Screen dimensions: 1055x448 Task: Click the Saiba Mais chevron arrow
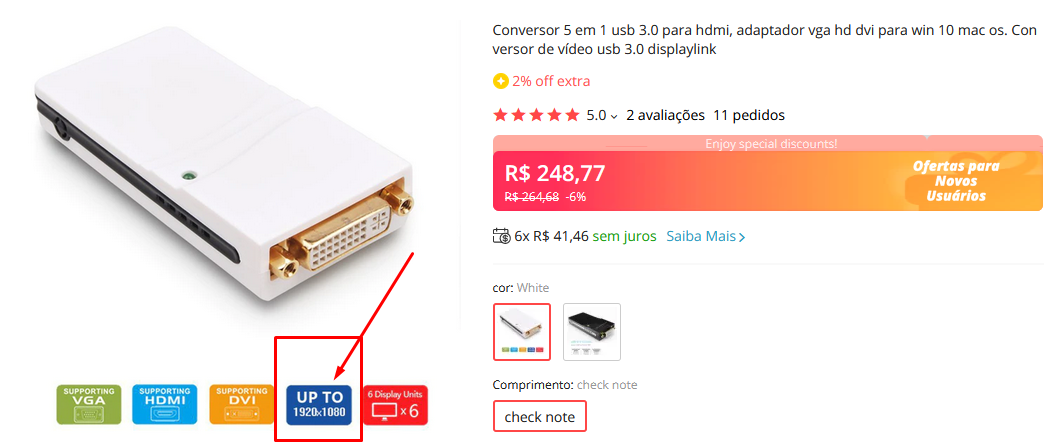(741, 237)
